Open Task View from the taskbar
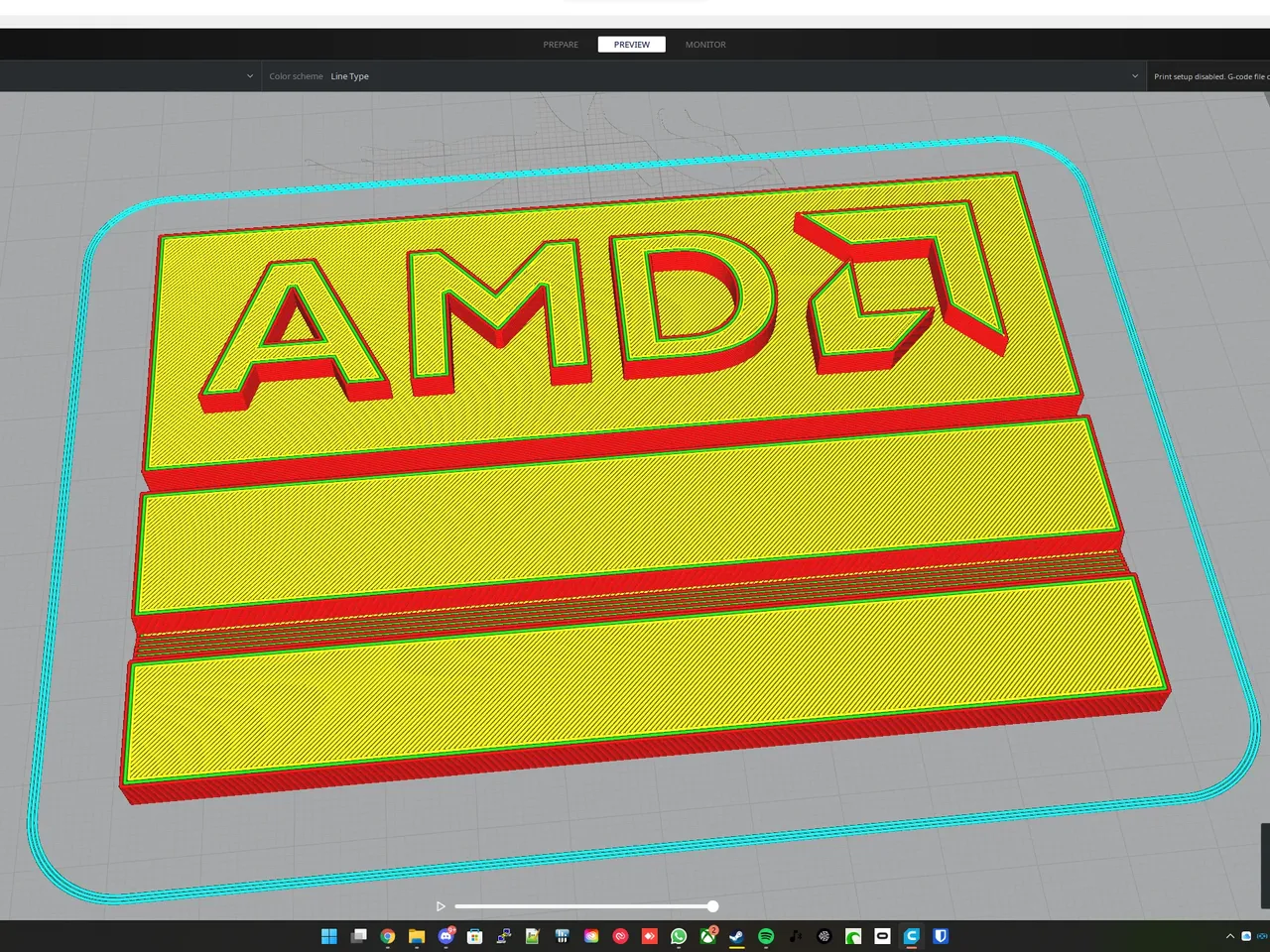Image resolution: width=1270 pixels, height=952 pixels. (x=359, y=936)
